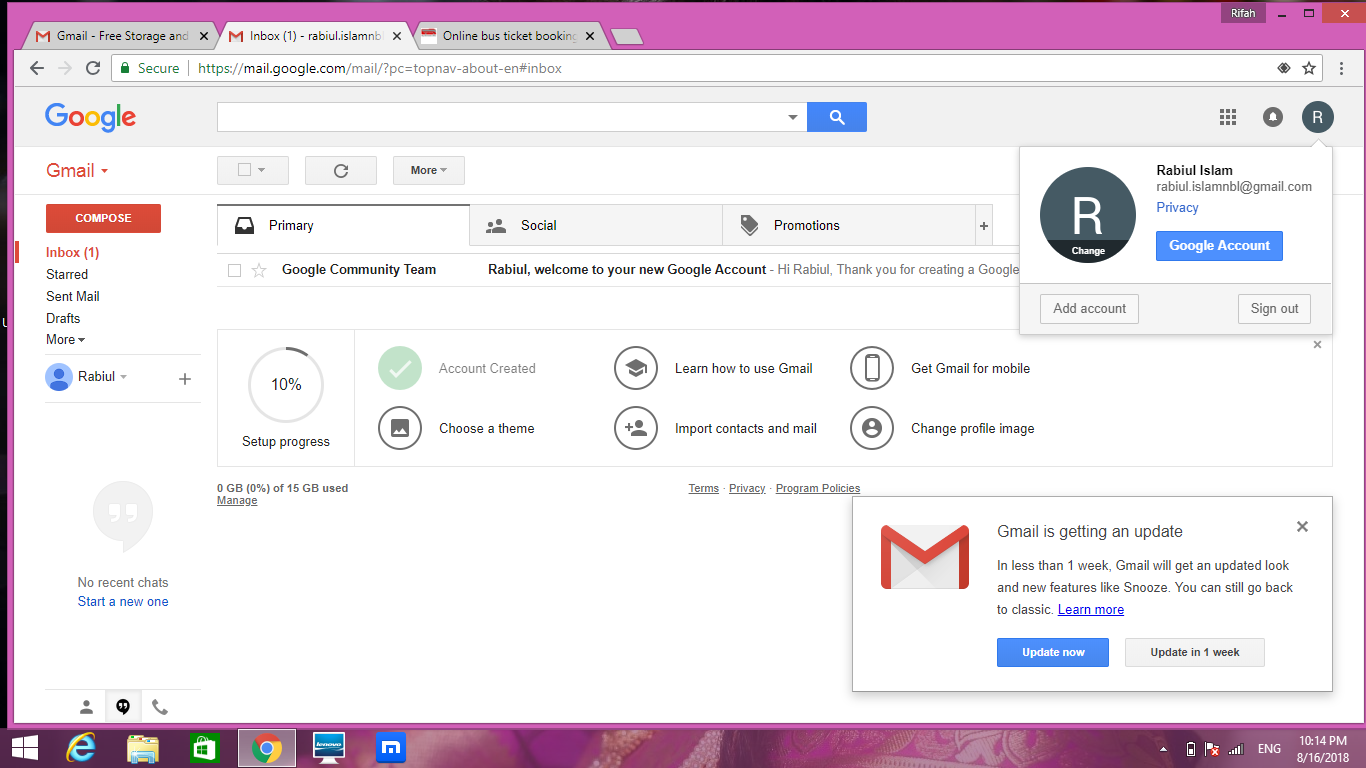Click inside the Gmail search field

coord(500,117)
